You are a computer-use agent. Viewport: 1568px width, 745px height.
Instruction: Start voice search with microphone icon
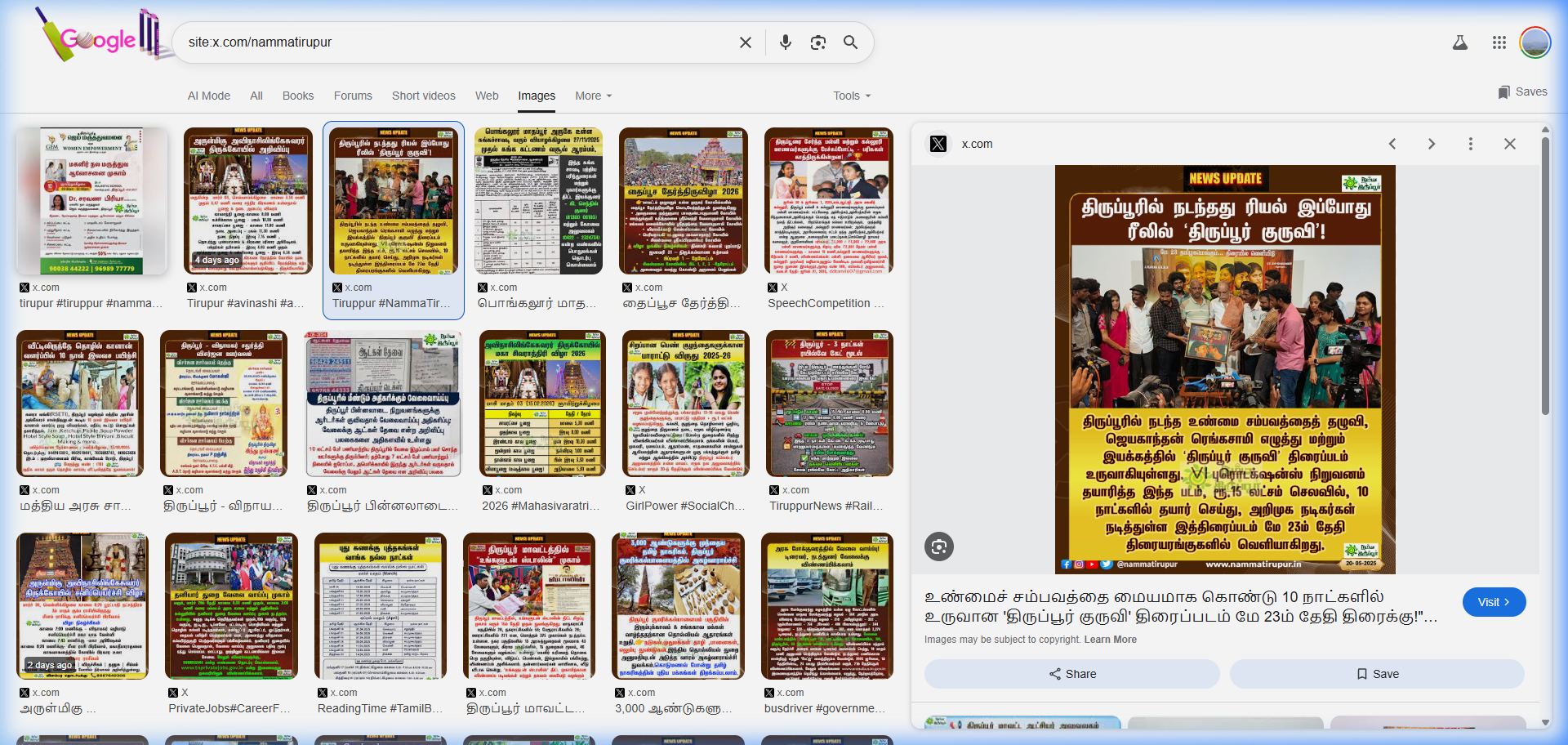pyautogui.click(x=785, y=42)
